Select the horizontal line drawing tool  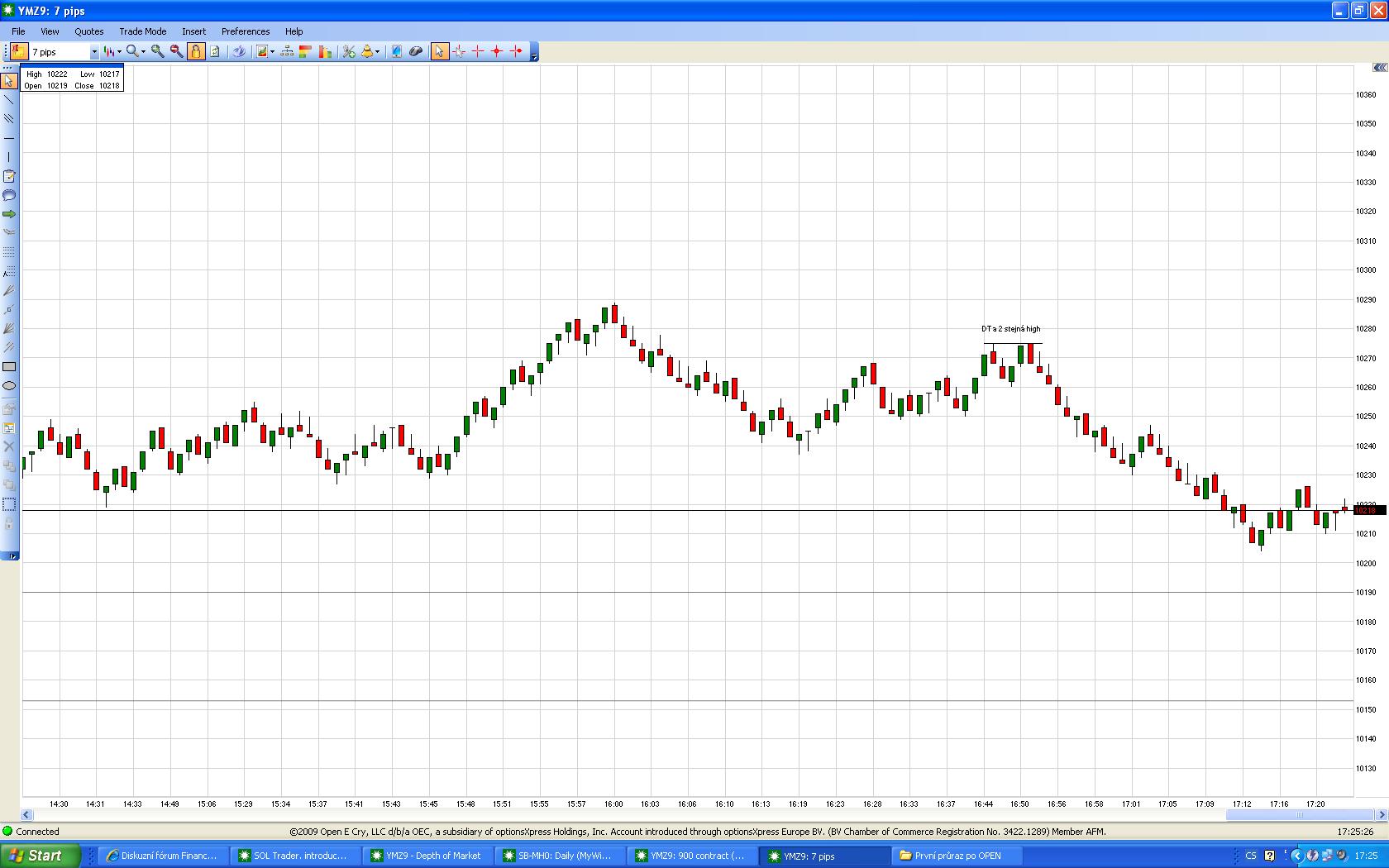(x=9, y=137)
